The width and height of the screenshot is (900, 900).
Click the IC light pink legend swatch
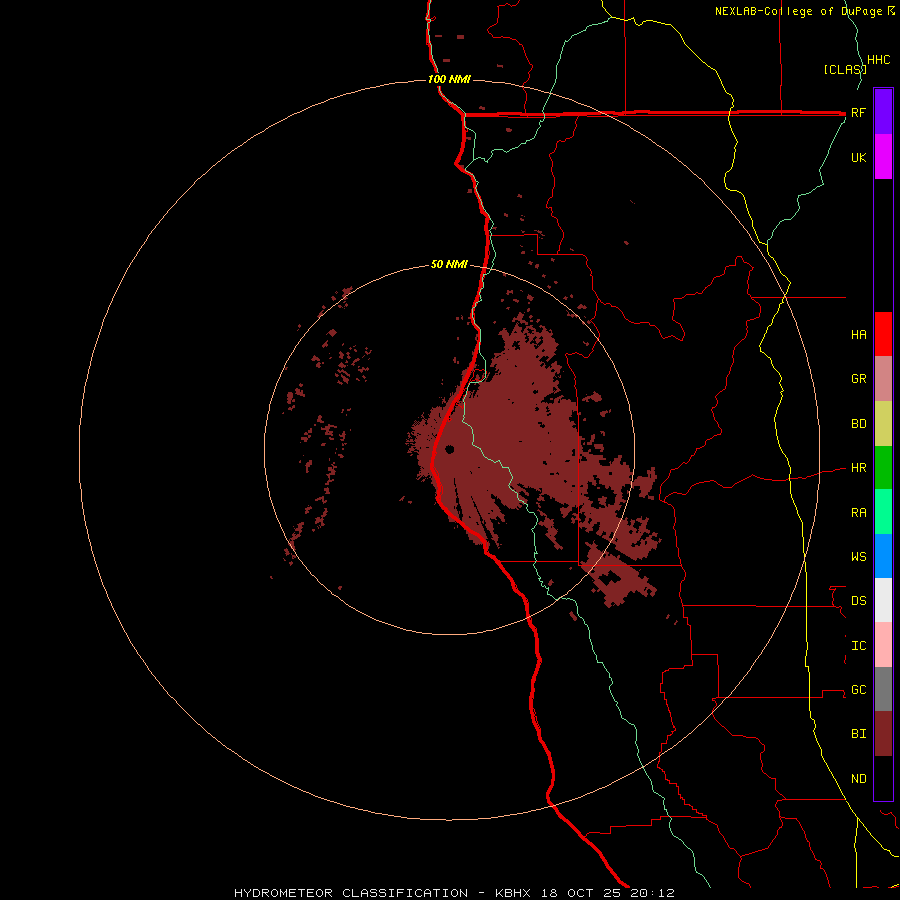(883, 645)
